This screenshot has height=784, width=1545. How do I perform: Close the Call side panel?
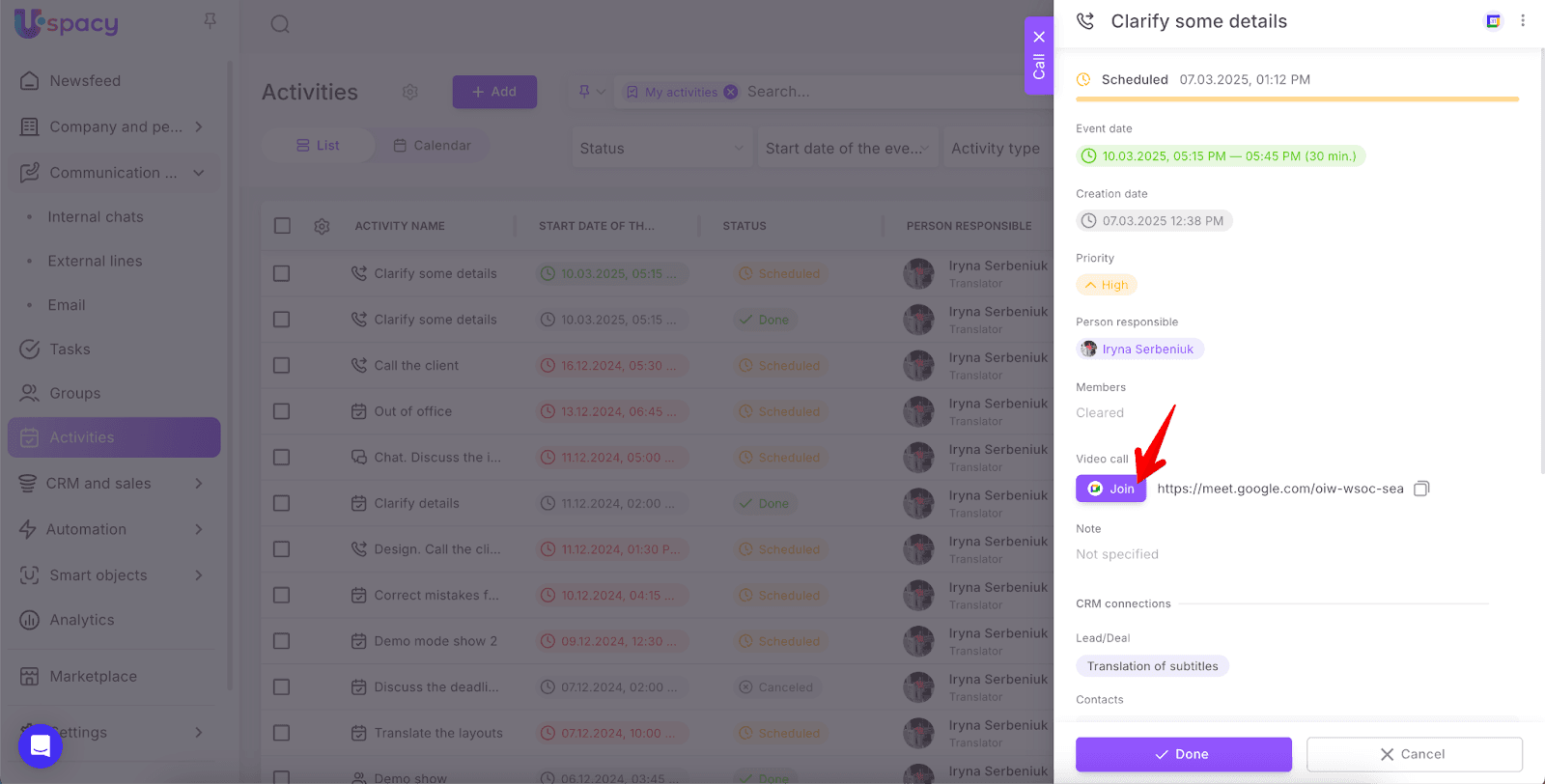click(1039, 37)
